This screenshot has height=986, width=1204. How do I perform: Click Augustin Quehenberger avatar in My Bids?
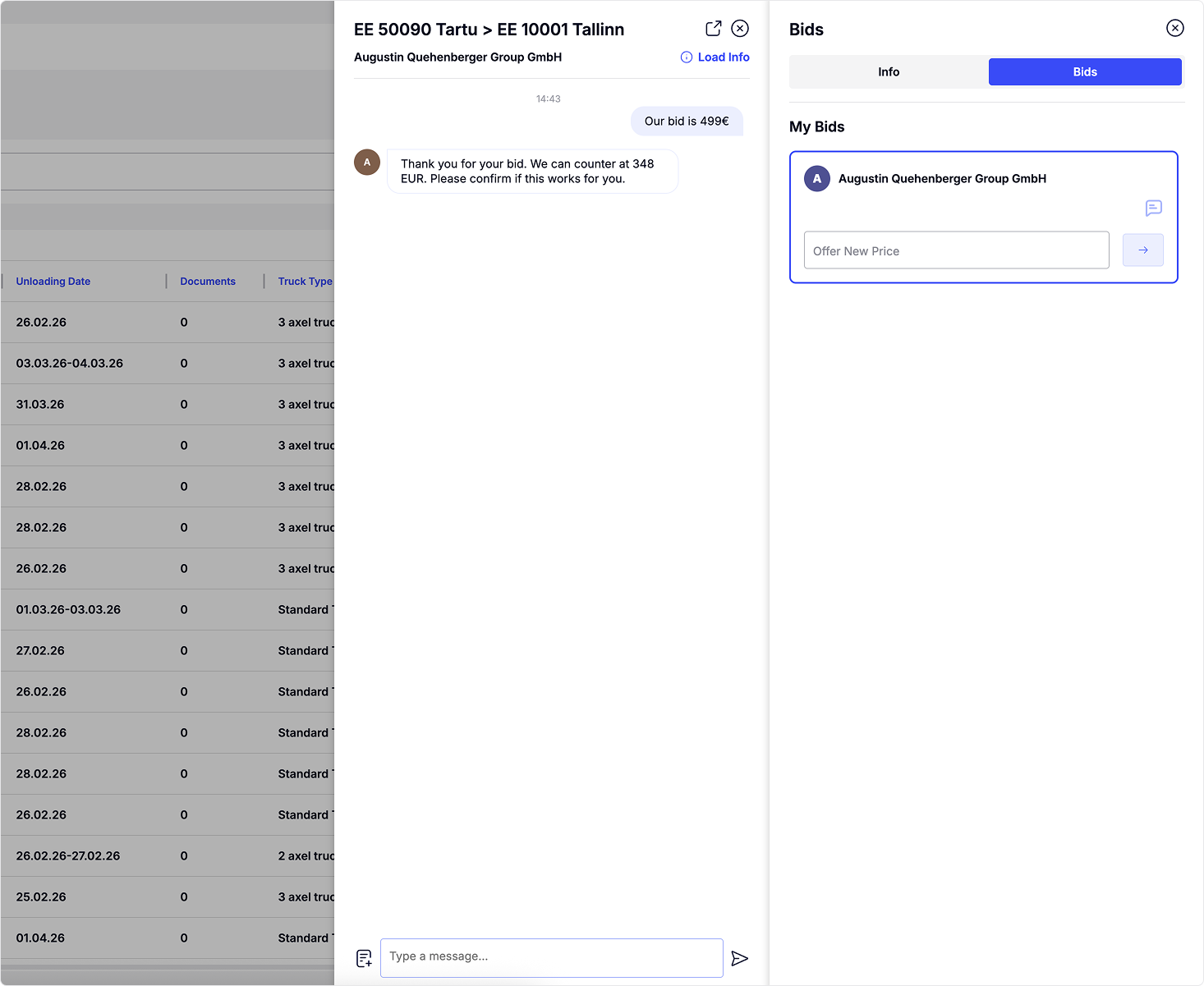tap(816, 179)
